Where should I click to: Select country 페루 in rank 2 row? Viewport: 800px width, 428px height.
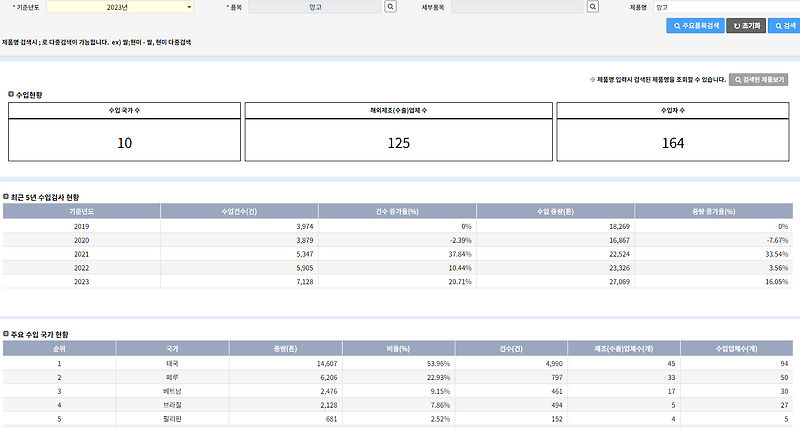tap(172, 377)
